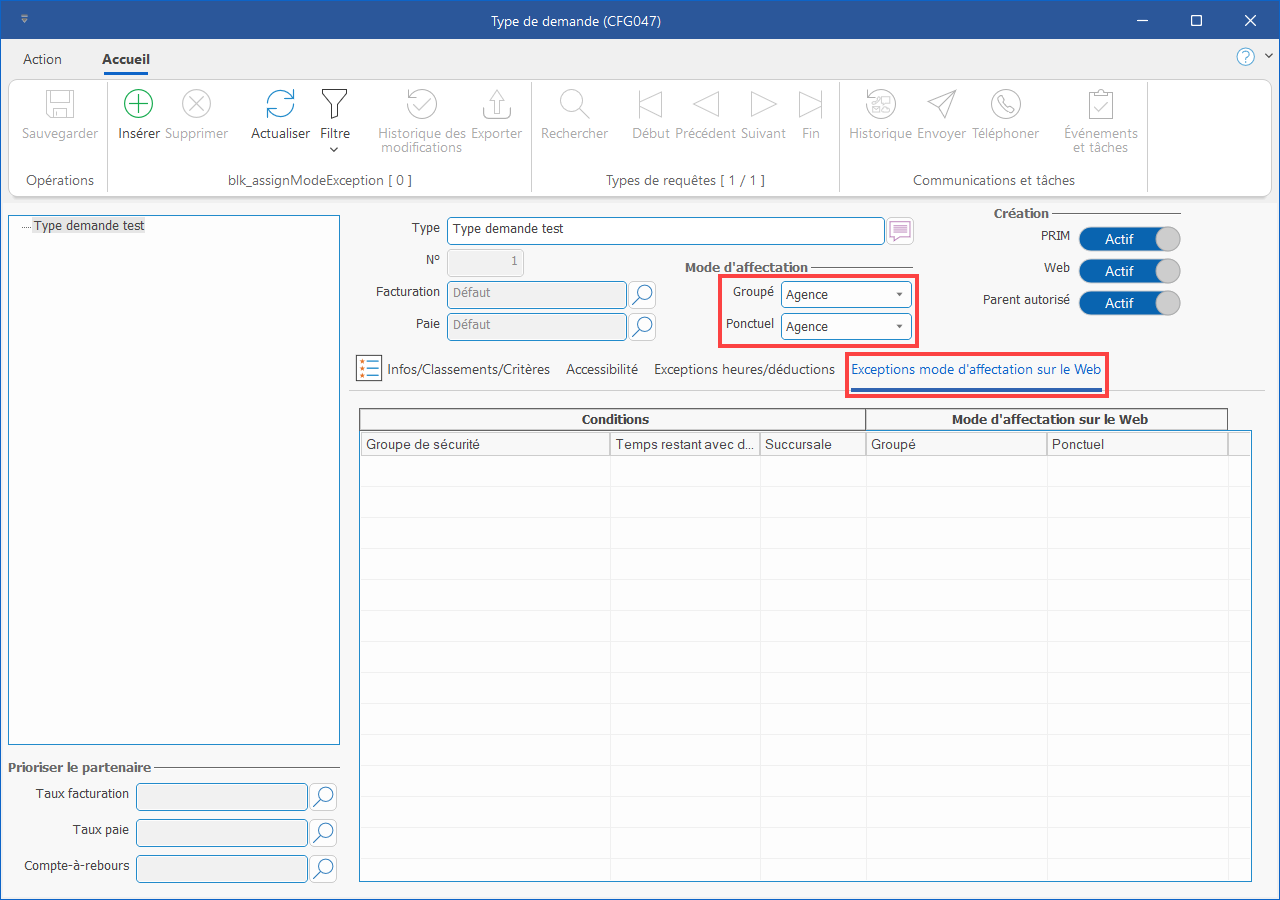Viewport: 1280px width, 900px height.
Task: Switch to the Accessibilité tab
Action: tap(602, 369)
